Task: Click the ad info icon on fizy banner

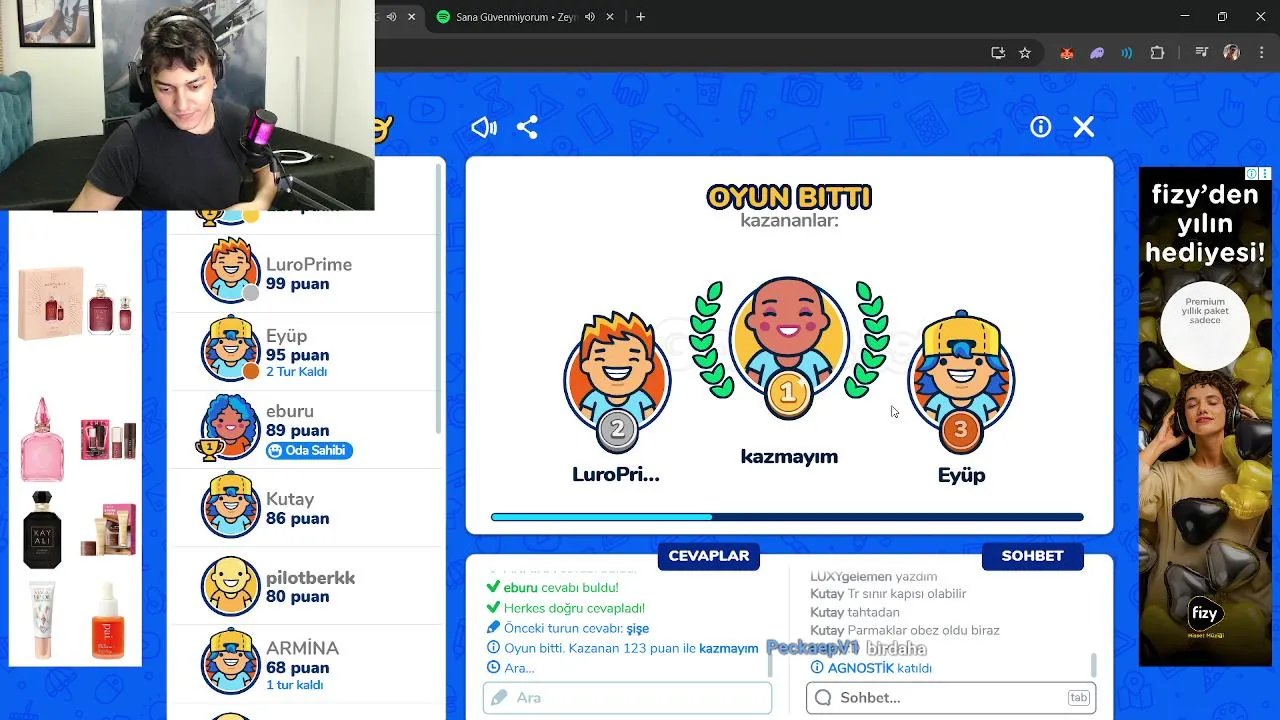Action: tap(1252, 174)
